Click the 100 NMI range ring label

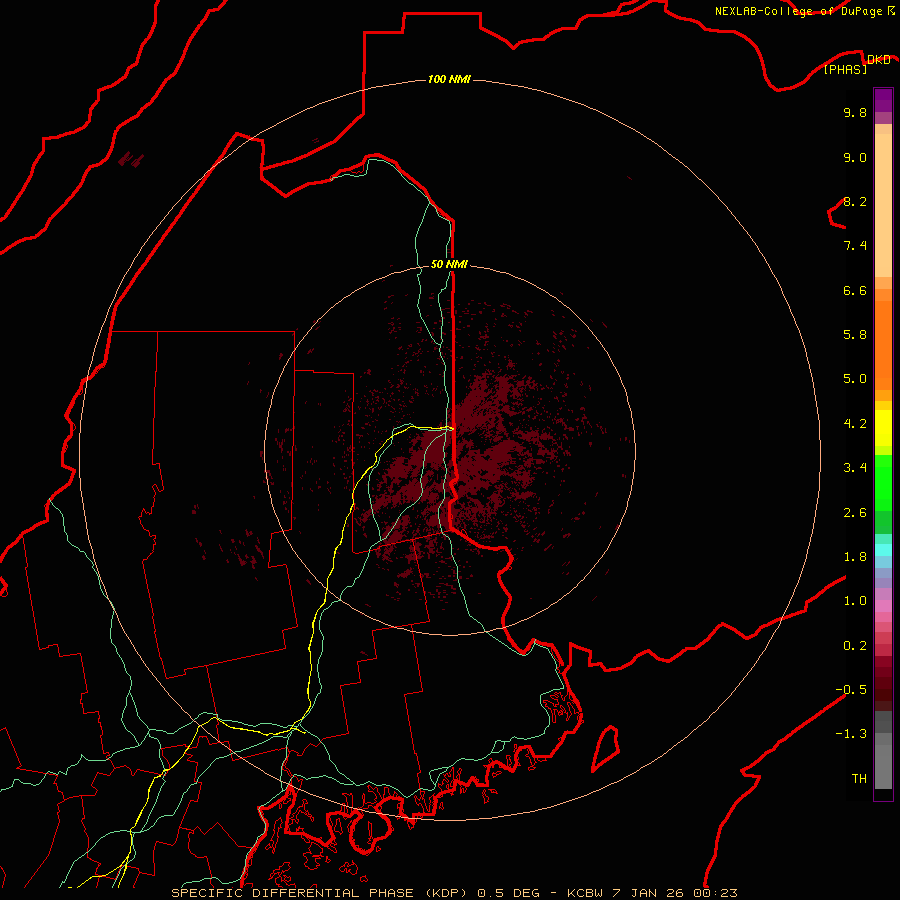449,79
